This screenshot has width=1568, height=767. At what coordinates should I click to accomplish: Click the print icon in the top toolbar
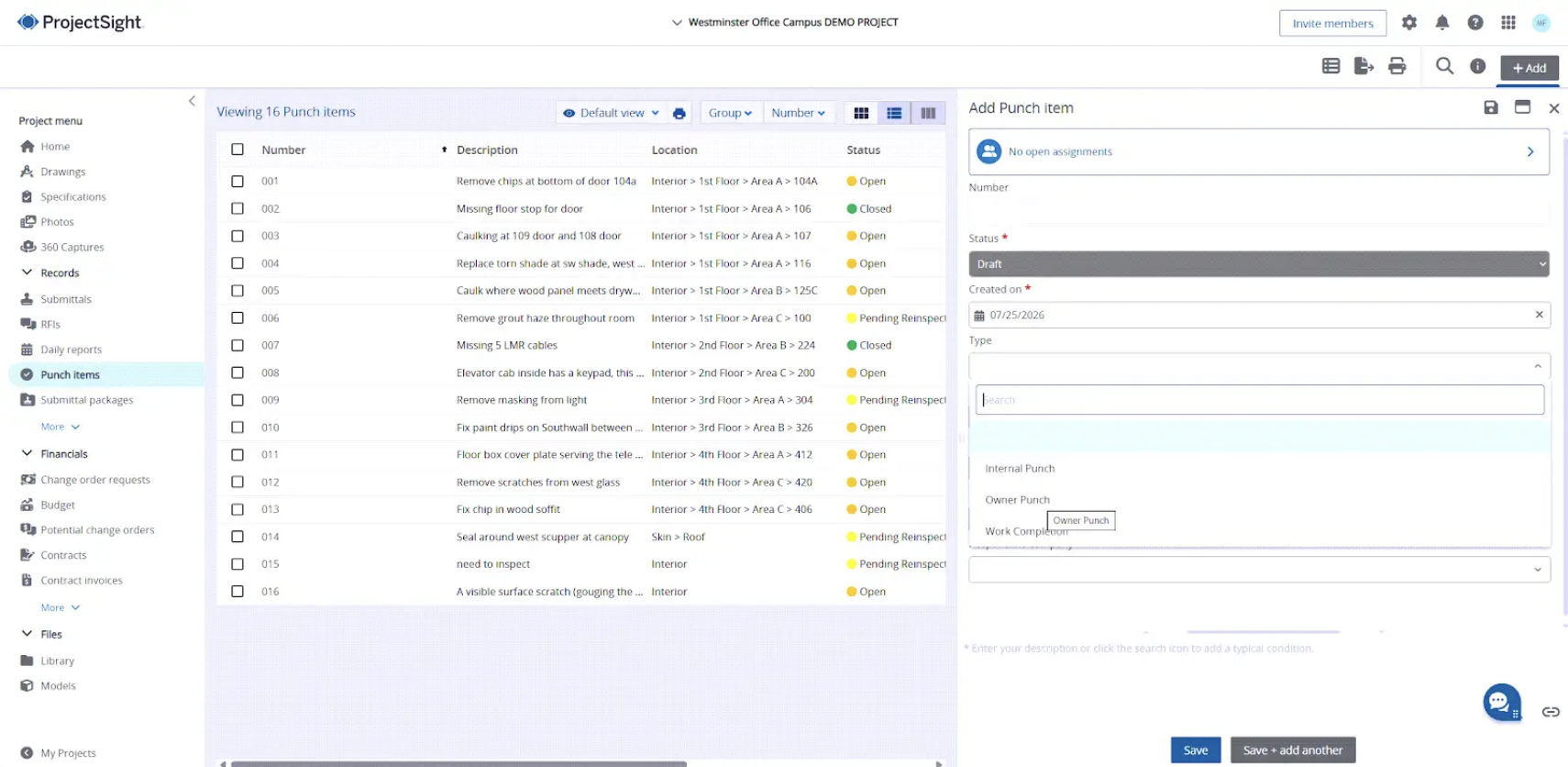click(x=1397, y=66)
